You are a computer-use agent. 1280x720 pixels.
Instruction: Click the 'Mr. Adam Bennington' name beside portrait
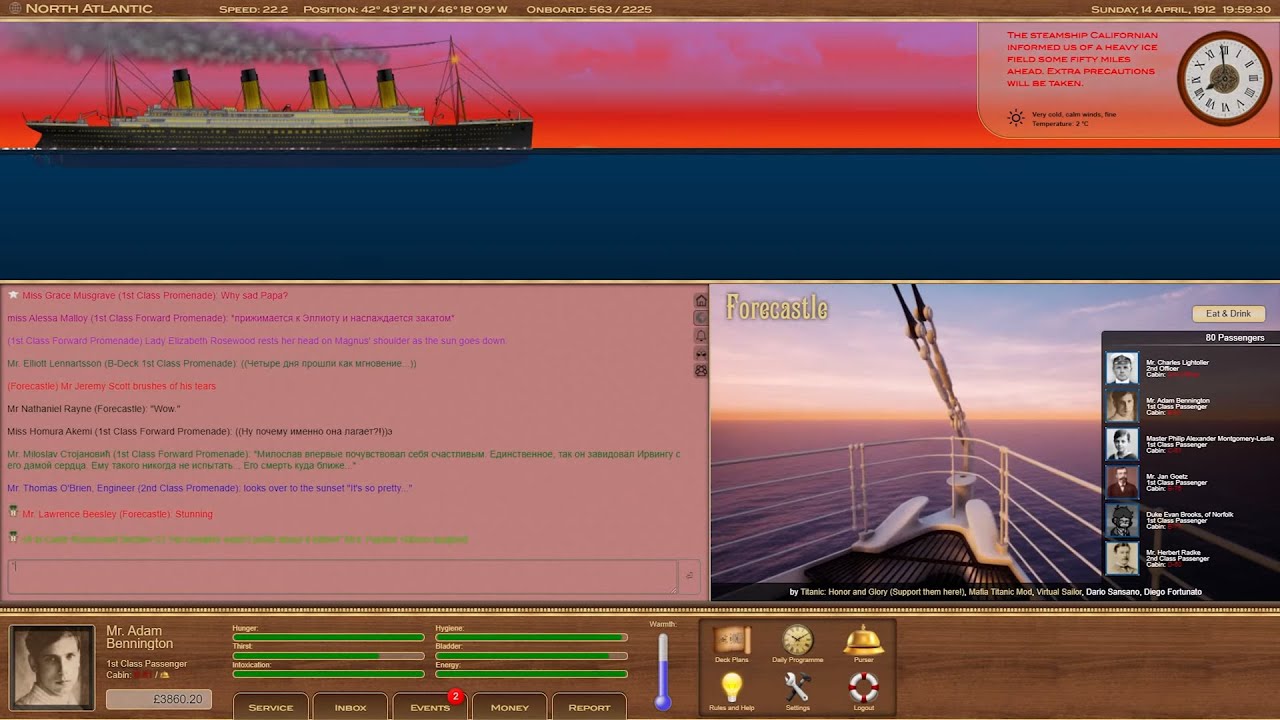[x=140, y=637]
